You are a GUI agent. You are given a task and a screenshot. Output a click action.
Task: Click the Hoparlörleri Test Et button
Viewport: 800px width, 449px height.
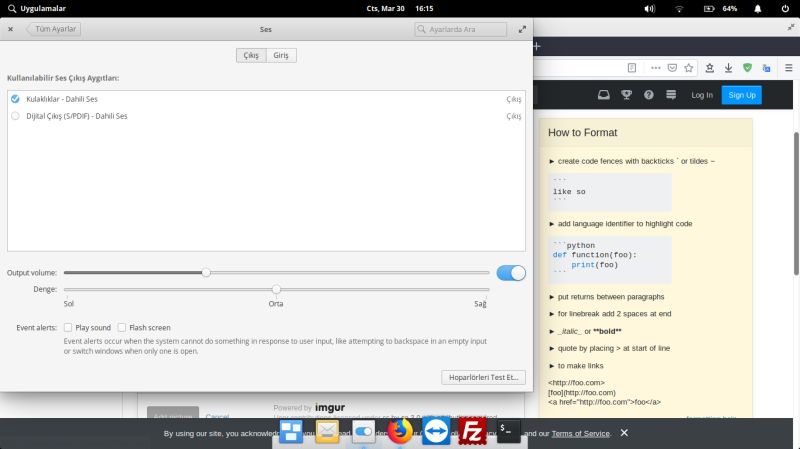[483, 377]
